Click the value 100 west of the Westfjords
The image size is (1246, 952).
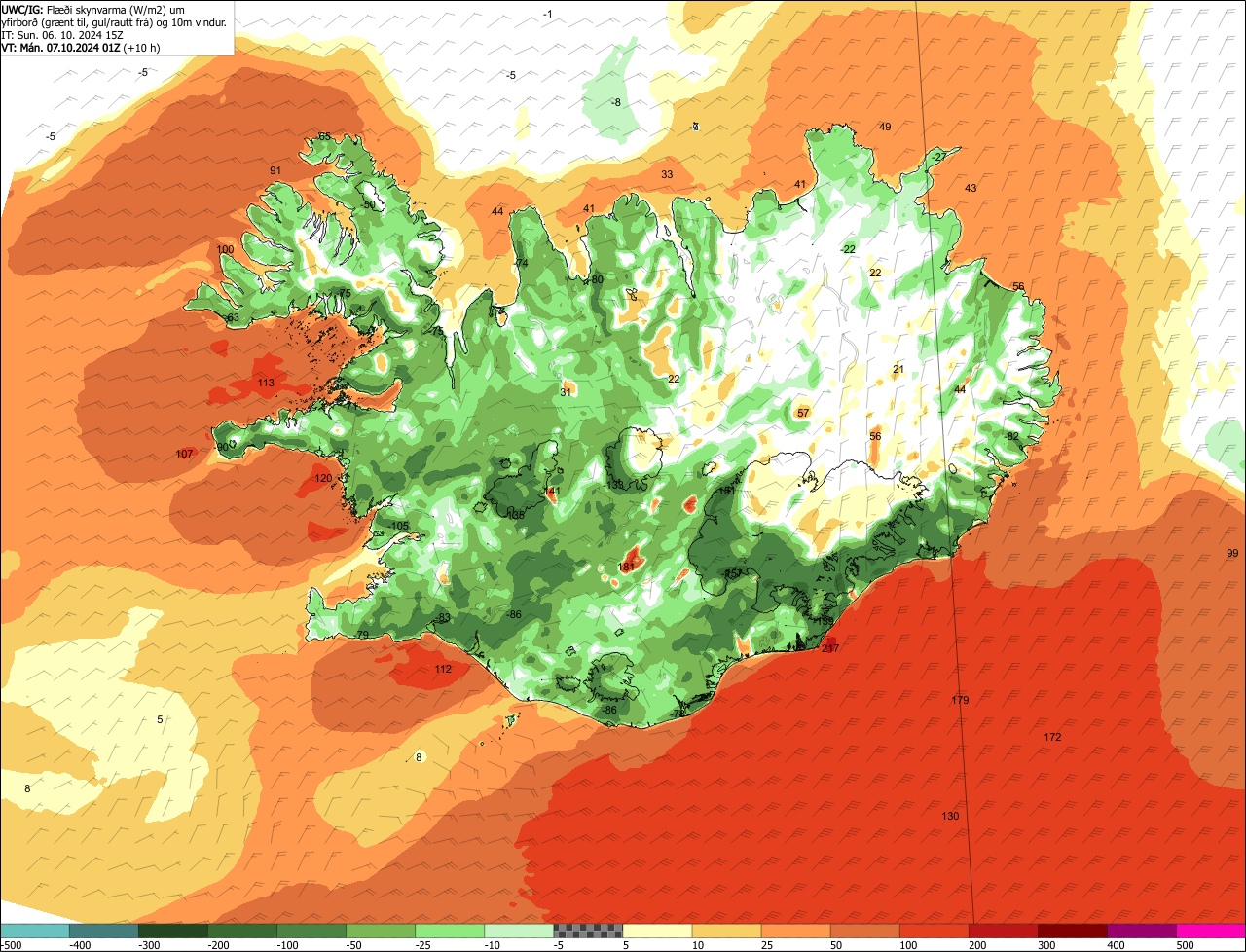coord(225,249)
